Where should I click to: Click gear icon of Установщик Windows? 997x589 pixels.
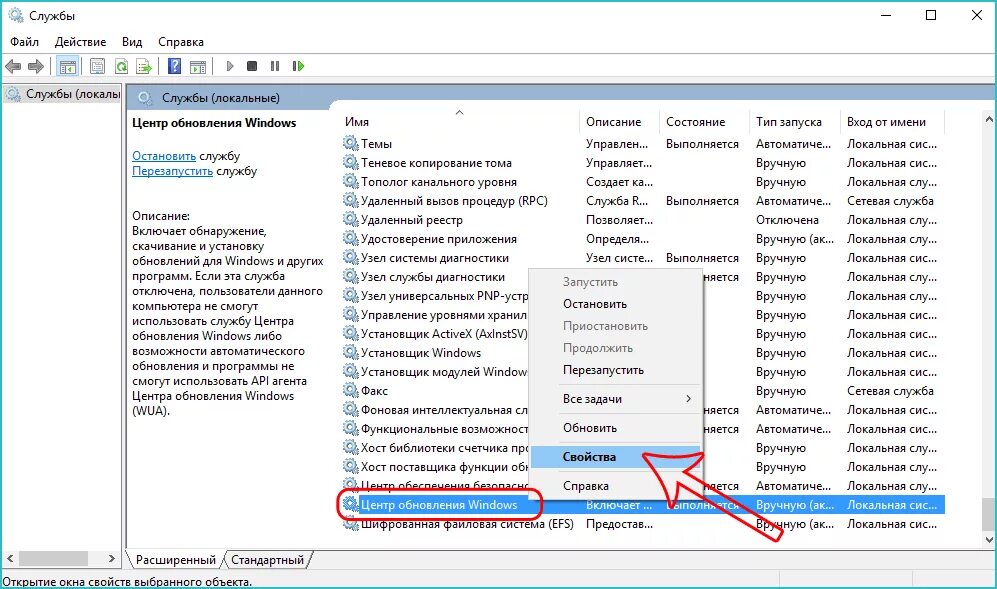pos(350,352)
